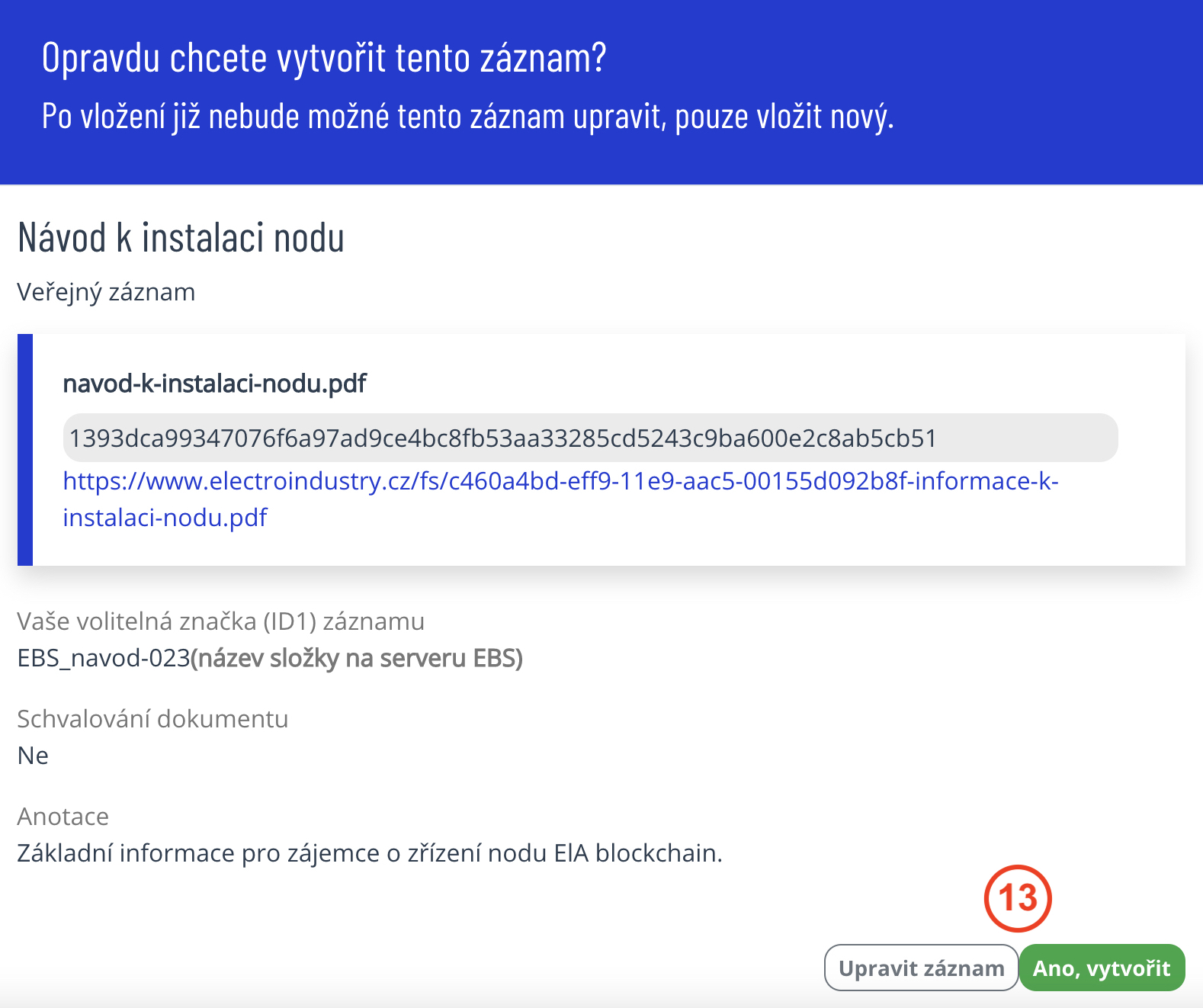The image size is (1203, 1008).
Task: Click the blue accent bar on file card
Action: coord(25,450)
